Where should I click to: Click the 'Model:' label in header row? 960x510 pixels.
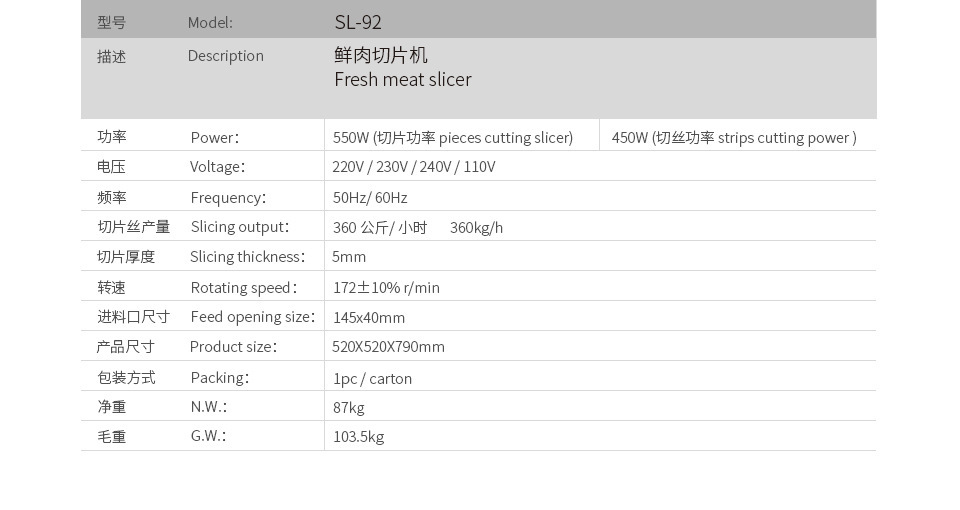pos(210,22)
